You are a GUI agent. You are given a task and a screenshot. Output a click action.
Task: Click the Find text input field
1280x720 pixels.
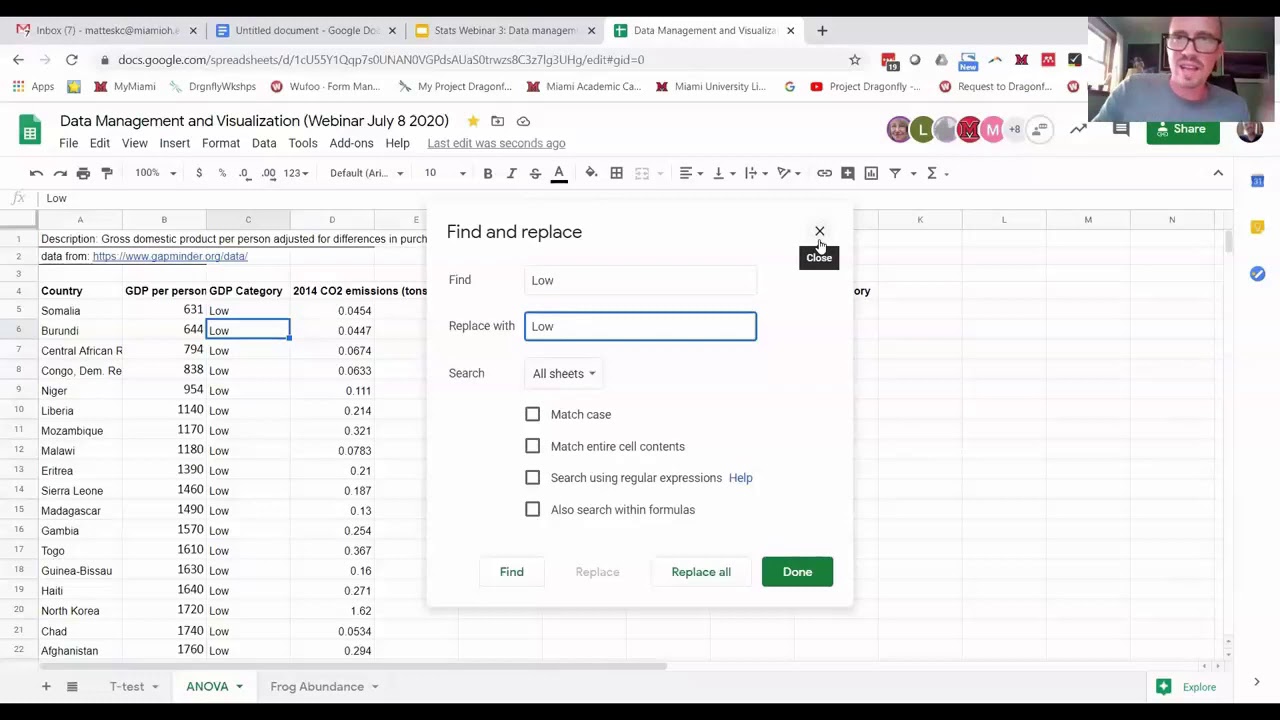(640, 280)
